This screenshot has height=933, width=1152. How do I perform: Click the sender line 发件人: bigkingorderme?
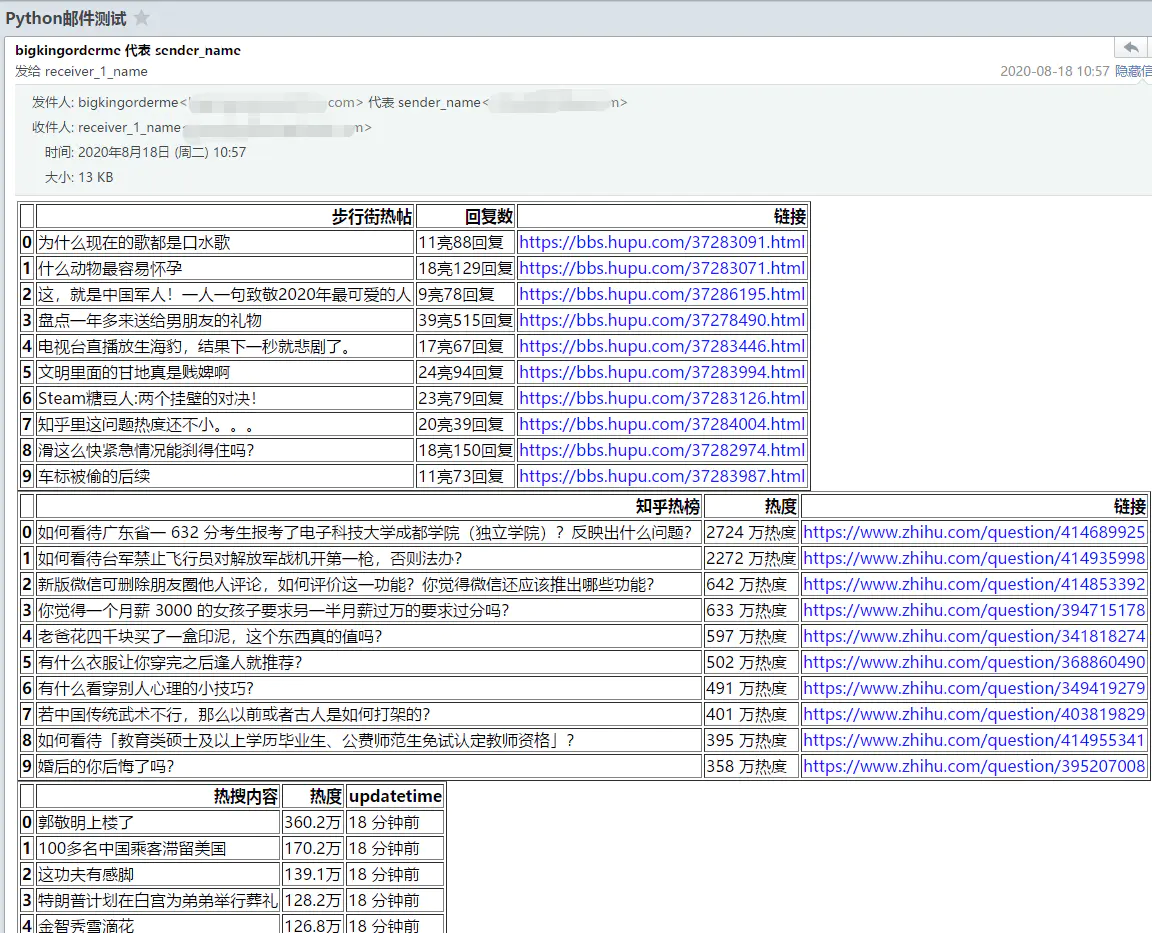click(x=329, y=102)
